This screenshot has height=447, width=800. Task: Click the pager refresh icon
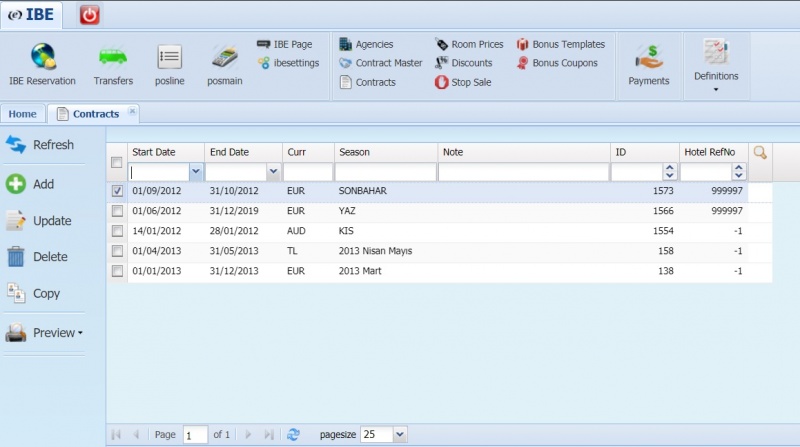[x=293, y=434]
